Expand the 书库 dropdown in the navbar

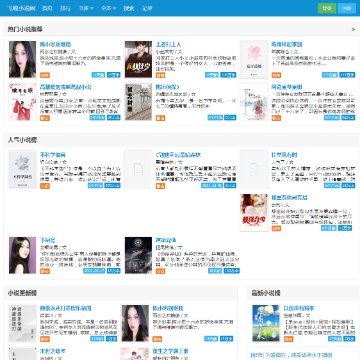coord(86,8)
